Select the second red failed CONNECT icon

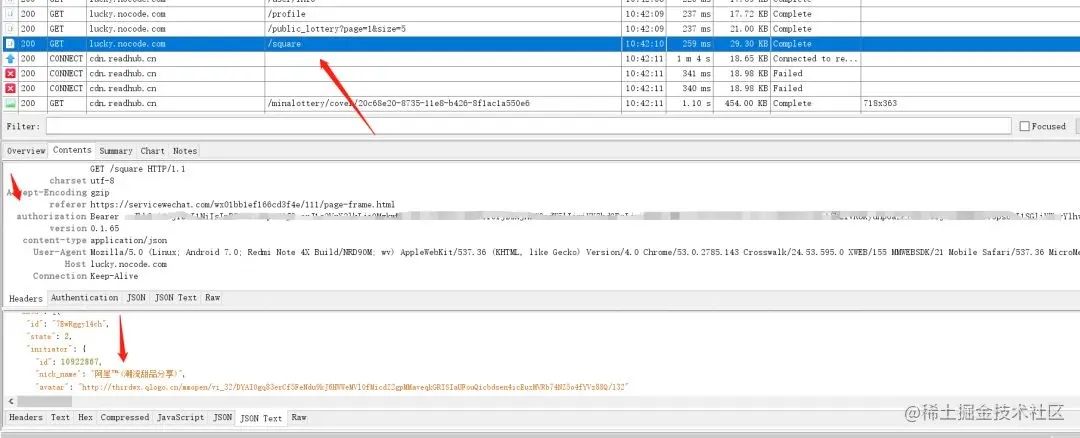click(10, 88)
